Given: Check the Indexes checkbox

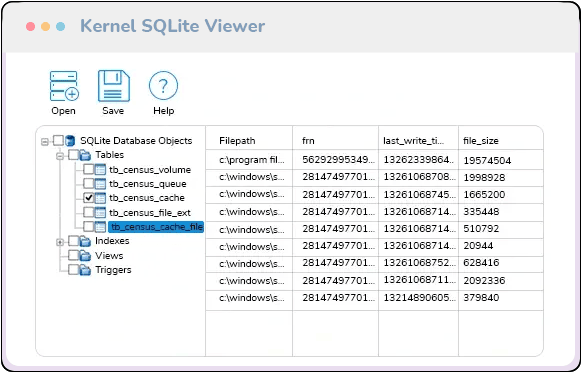Looking at the screenshot, I should [x=73, y=241].
